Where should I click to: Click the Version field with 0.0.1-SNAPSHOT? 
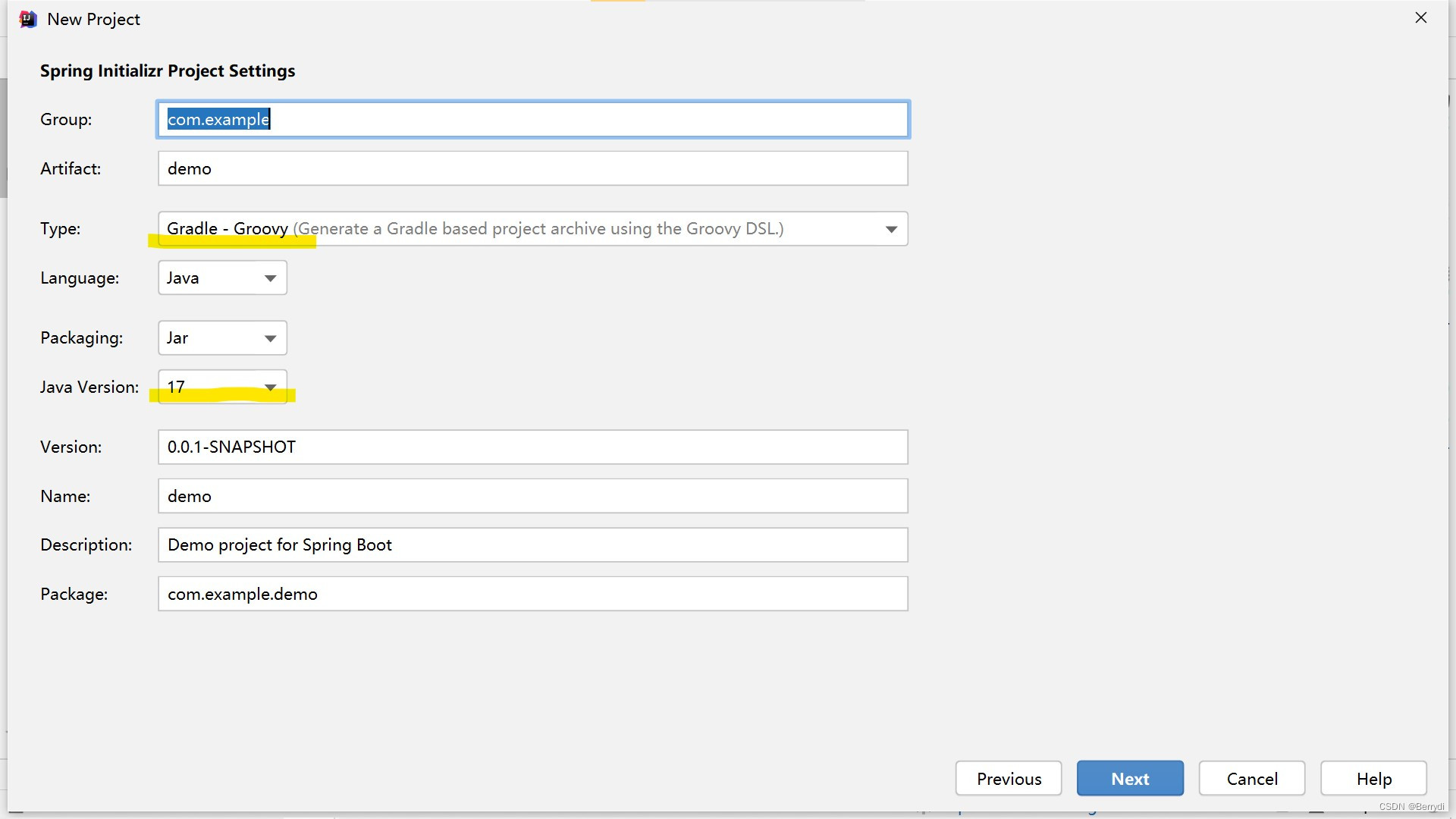click(532, 447)
